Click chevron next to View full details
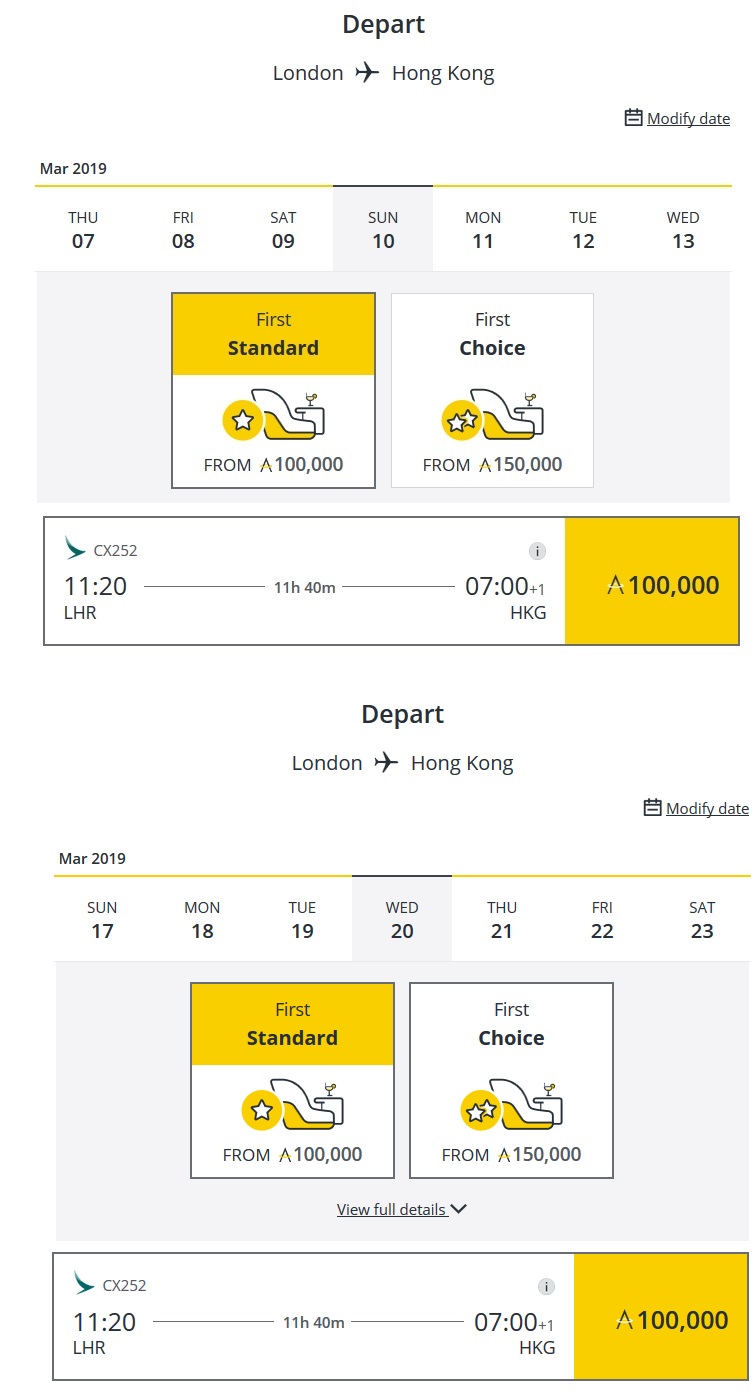754x1392 pixels. pyautogui.click(x=459, y=1209)
